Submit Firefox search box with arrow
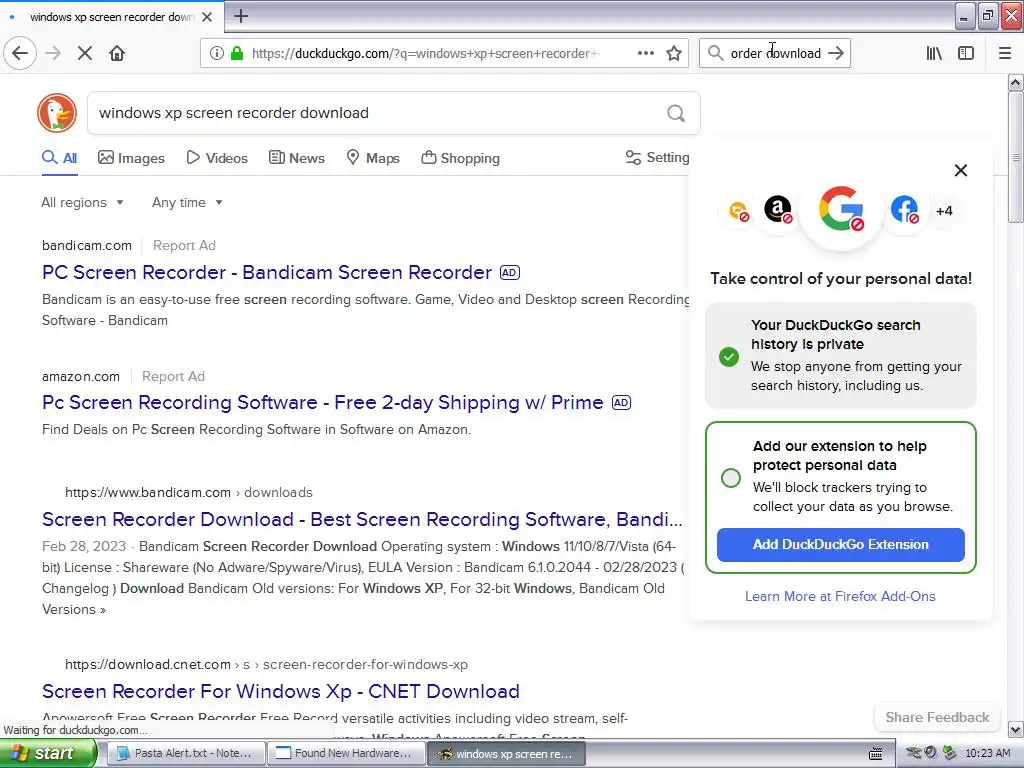The image size is (1024, 768). (836, 54)
